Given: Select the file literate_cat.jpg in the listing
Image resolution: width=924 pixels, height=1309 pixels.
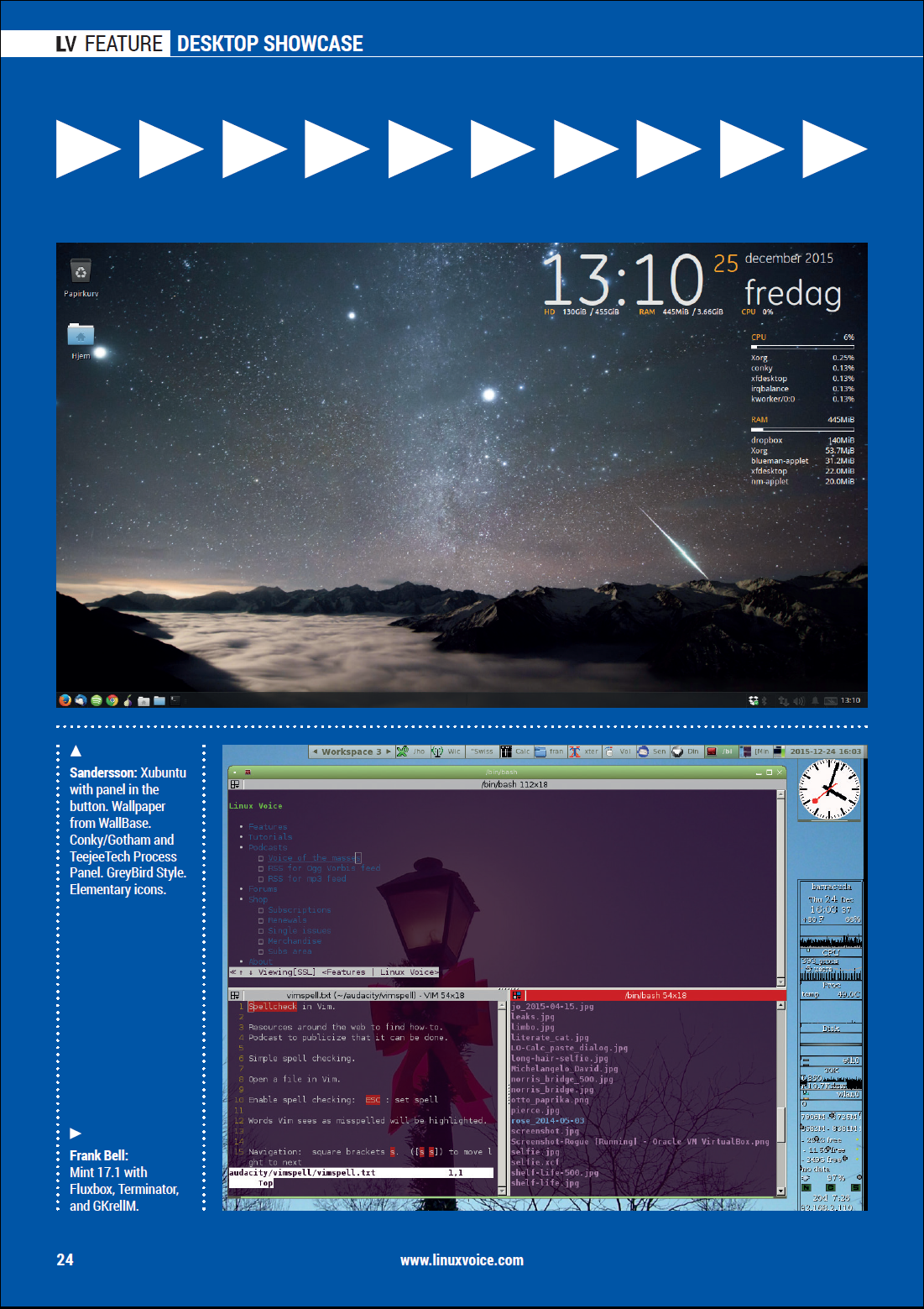Looking at the screenshot, I should [550, 1038].
